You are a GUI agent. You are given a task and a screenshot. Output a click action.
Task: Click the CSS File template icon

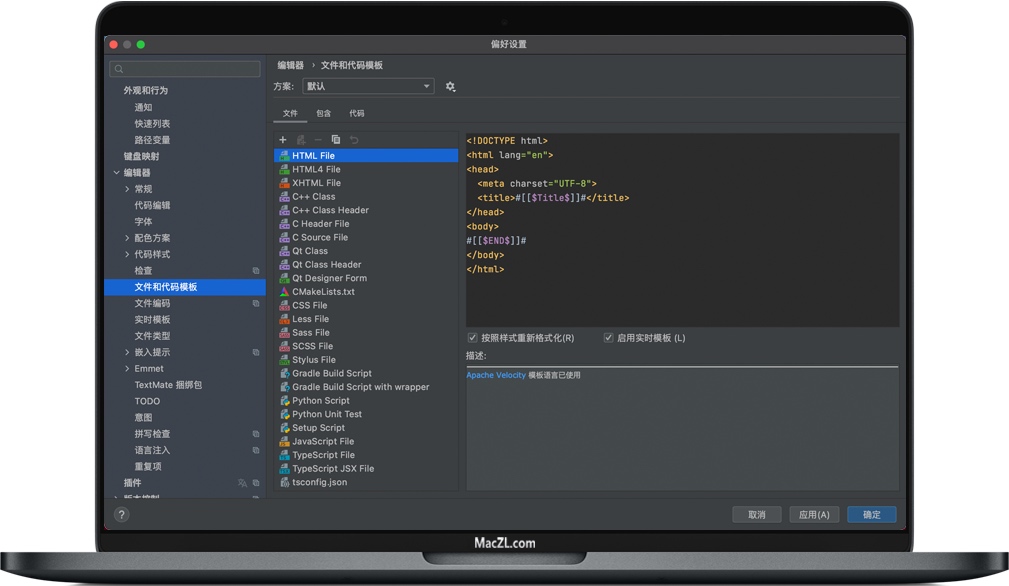(x=284, y=305)
